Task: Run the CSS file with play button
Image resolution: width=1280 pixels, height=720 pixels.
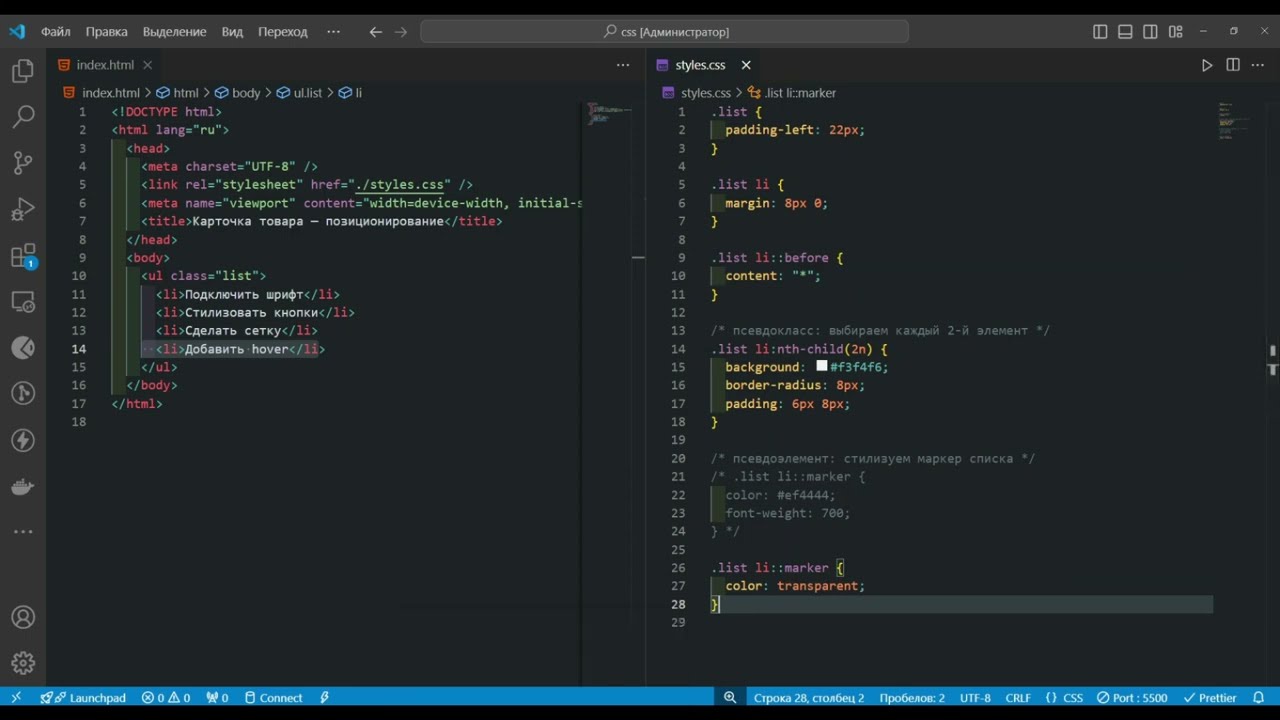Action: click(1207, 65)
